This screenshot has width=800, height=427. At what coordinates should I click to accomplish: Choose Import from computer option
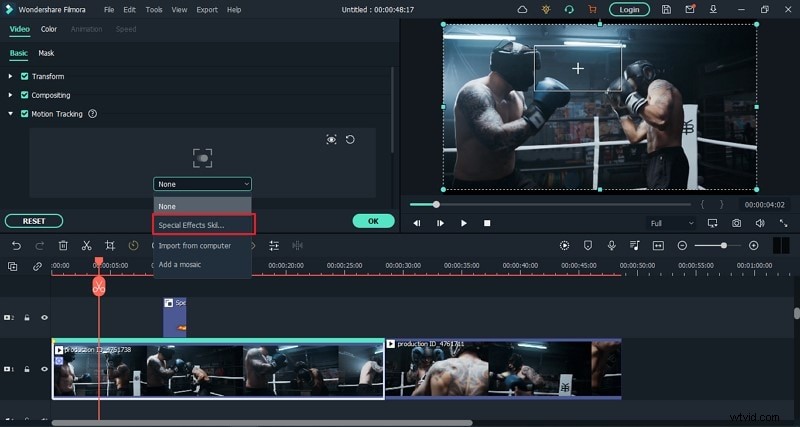(x=203, y=245)
